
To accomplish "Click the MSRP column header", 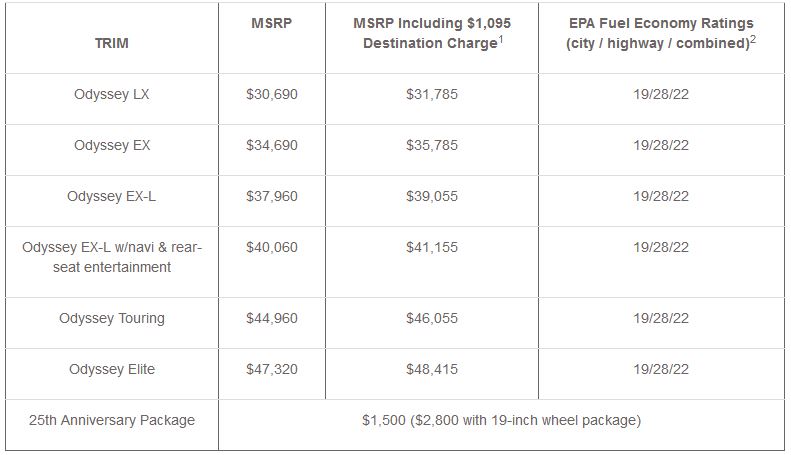I will coord(272,23).
